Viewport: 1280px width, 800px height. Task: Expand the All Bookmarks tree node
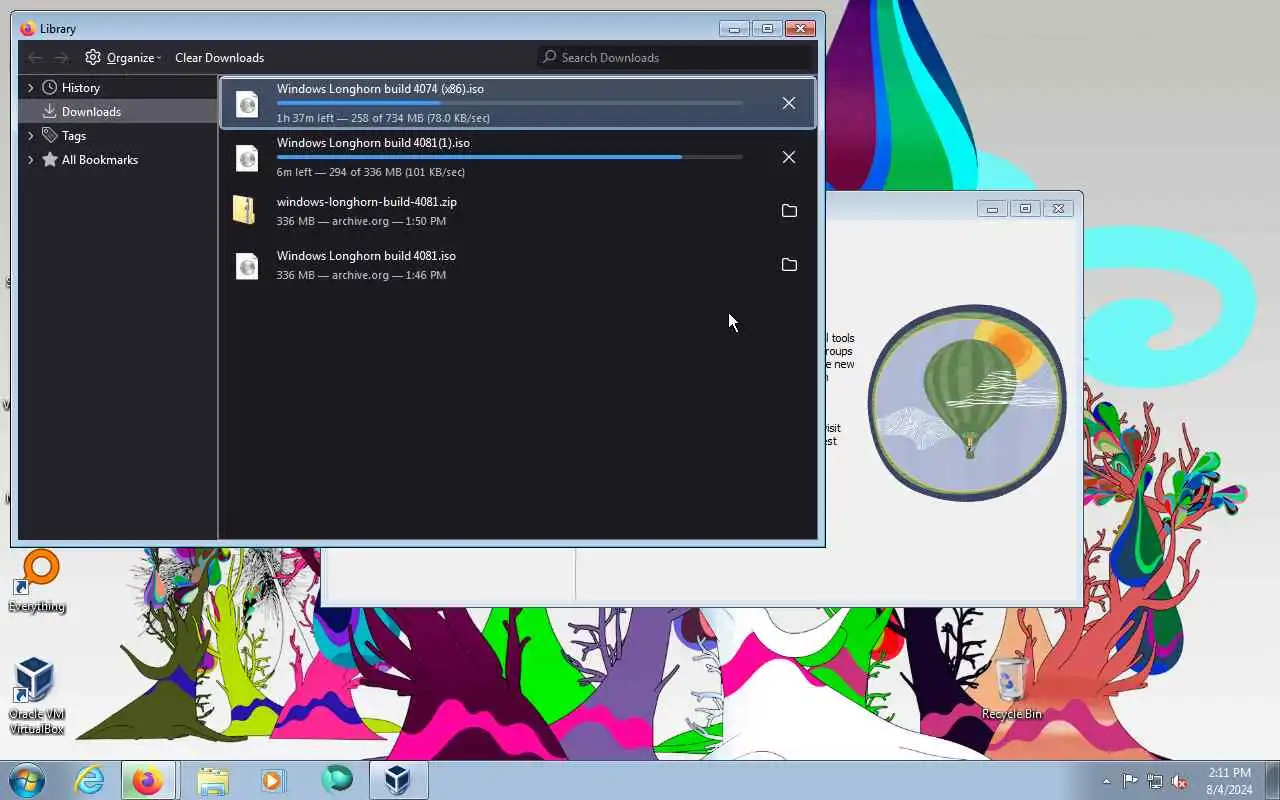(x=30, y=159)
